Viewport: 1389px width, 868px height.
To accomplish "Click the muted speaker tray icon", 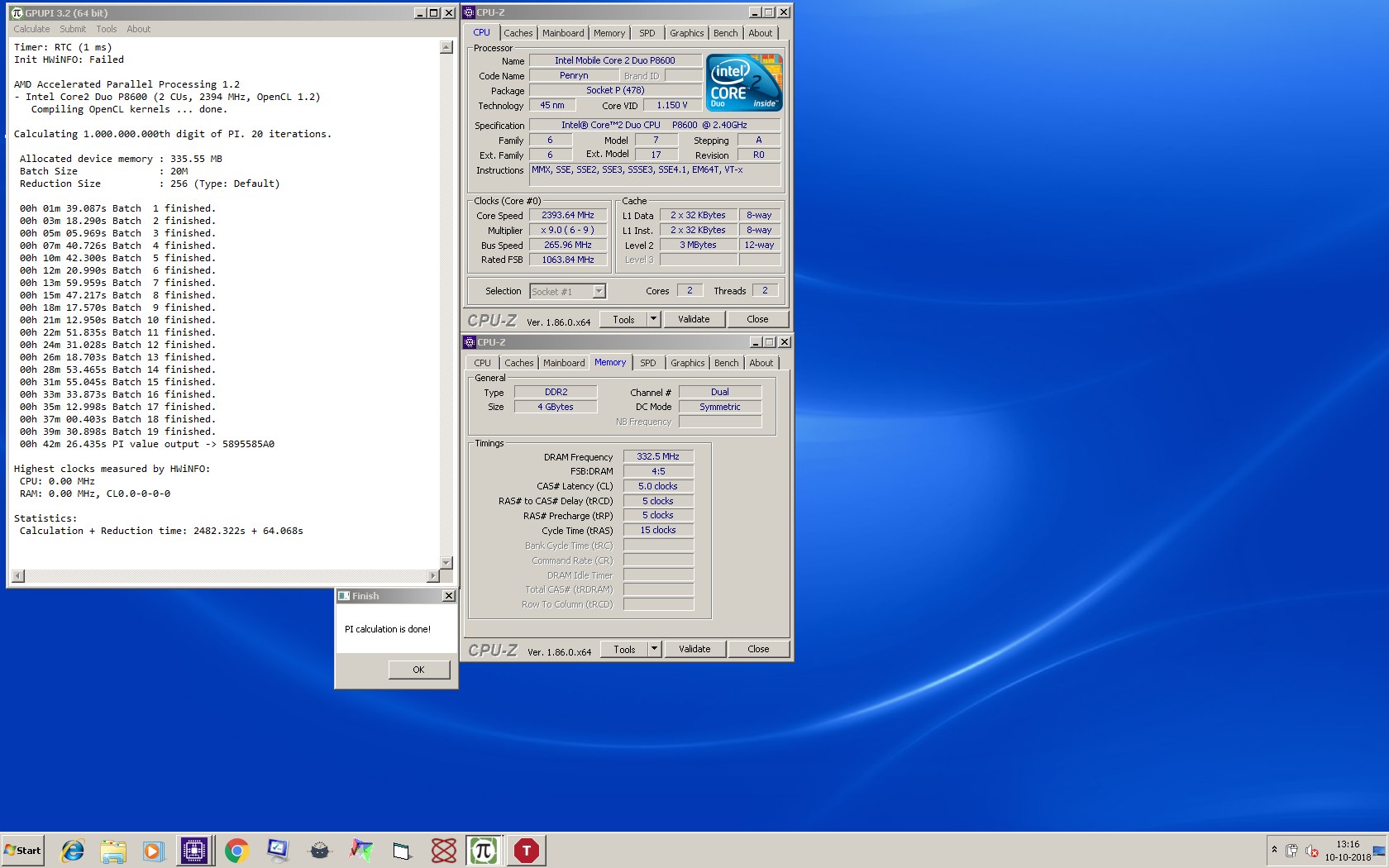I will pyautogui.click(x=1311, y=851).
